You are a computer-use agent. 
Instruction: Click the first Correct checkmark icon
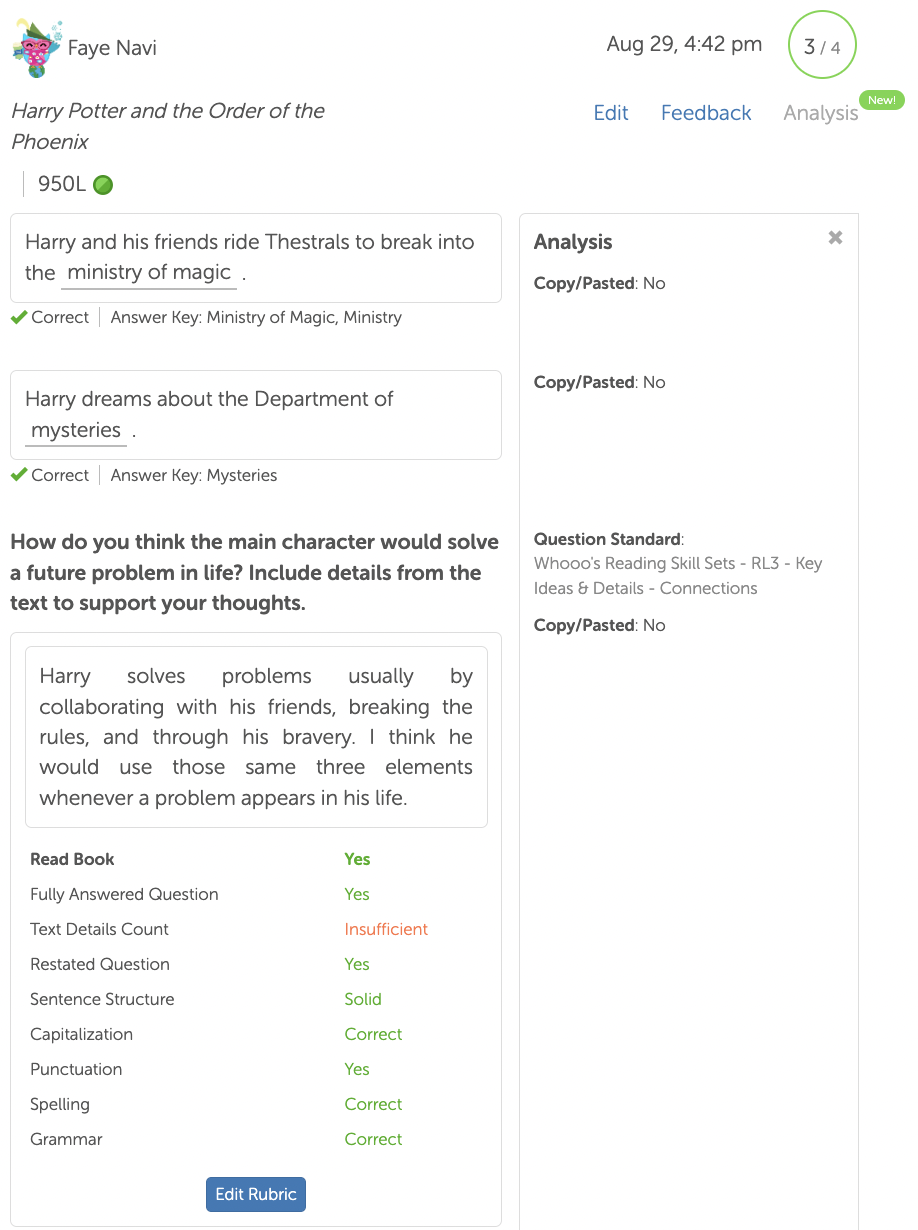(x=18, y=317)
